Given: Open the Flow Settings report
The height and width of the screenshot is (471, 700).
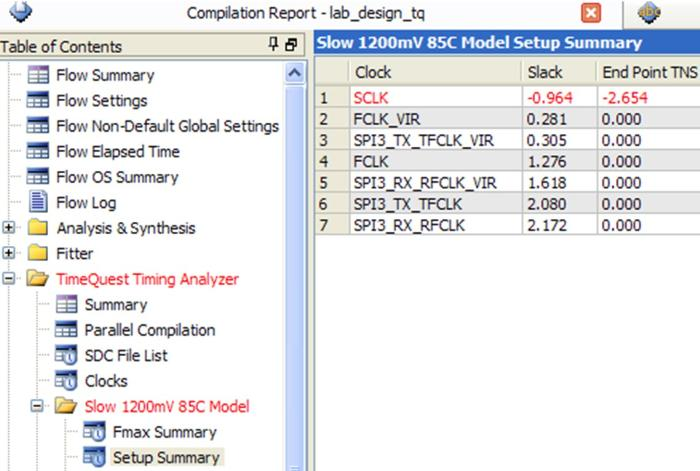Looking at the screenshot, I should click(x=102, y=101).
